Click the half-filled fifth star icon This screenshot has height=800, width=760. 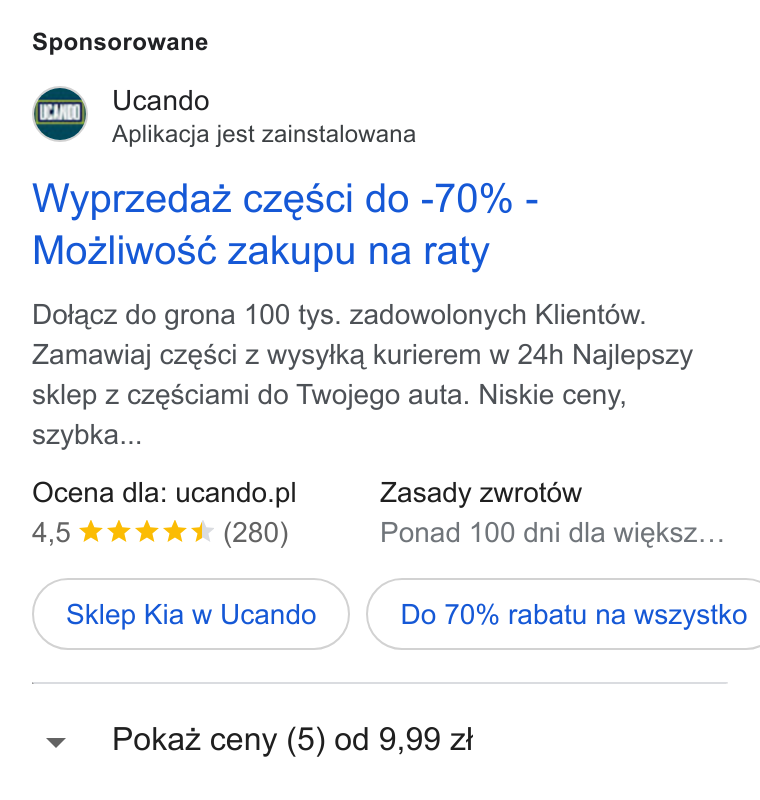202,532
